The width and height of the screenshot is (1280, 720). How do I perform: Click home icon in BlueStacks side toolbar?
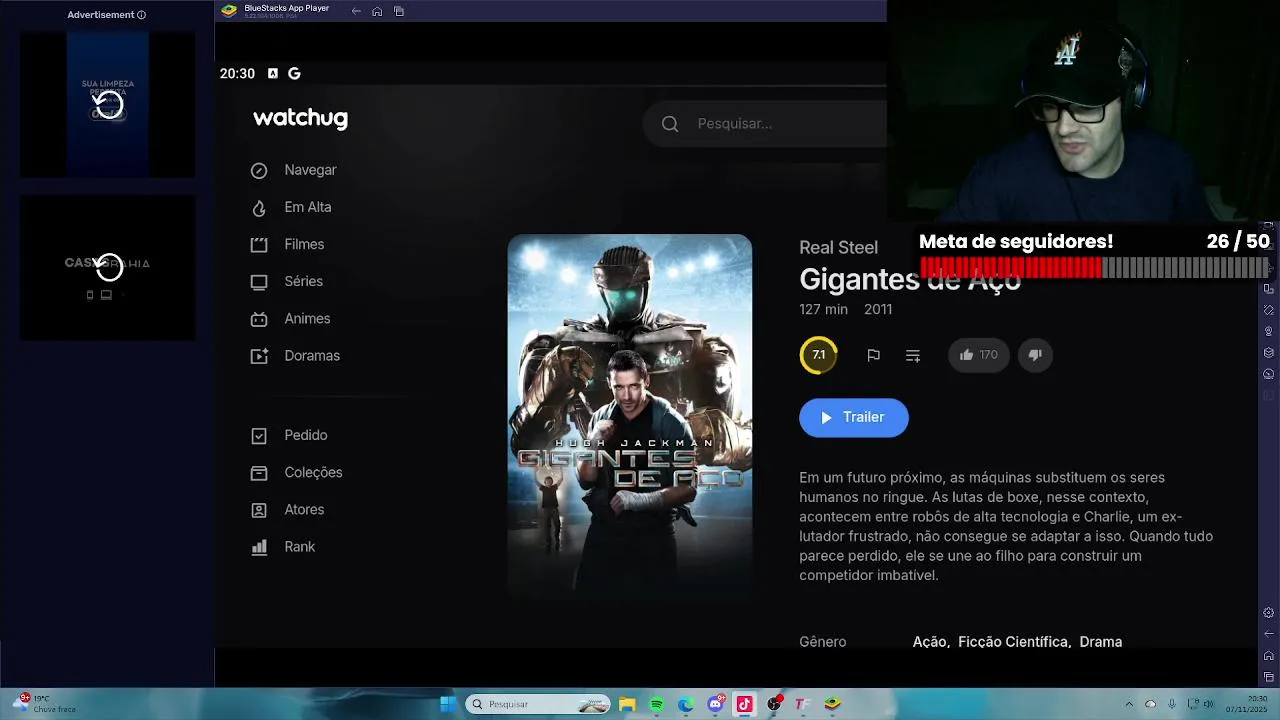click(x=1269, y=655)
